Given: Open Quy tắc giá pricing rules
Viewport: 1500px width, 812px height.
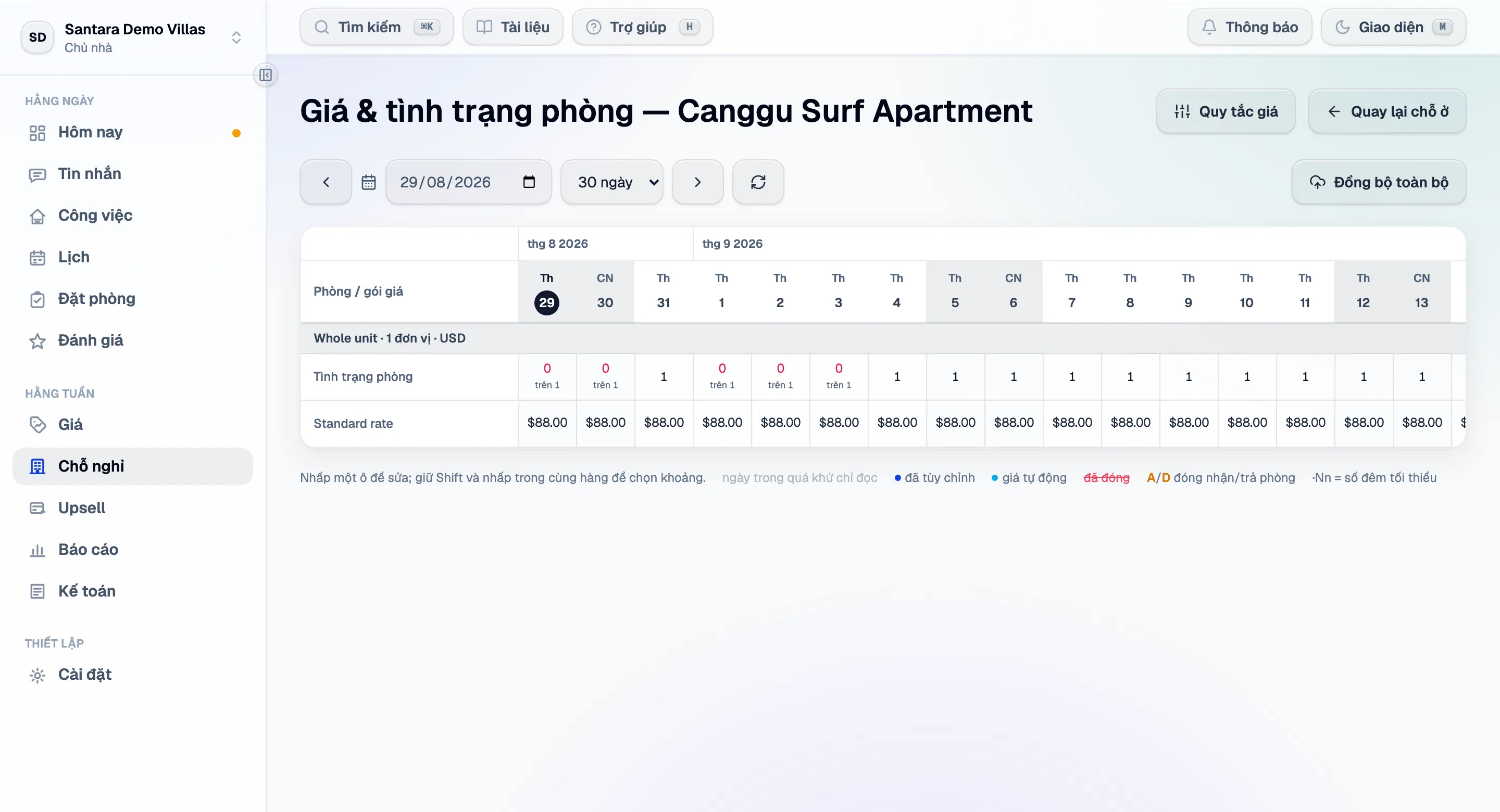Looking at the screenshot, I should 1226,111.
